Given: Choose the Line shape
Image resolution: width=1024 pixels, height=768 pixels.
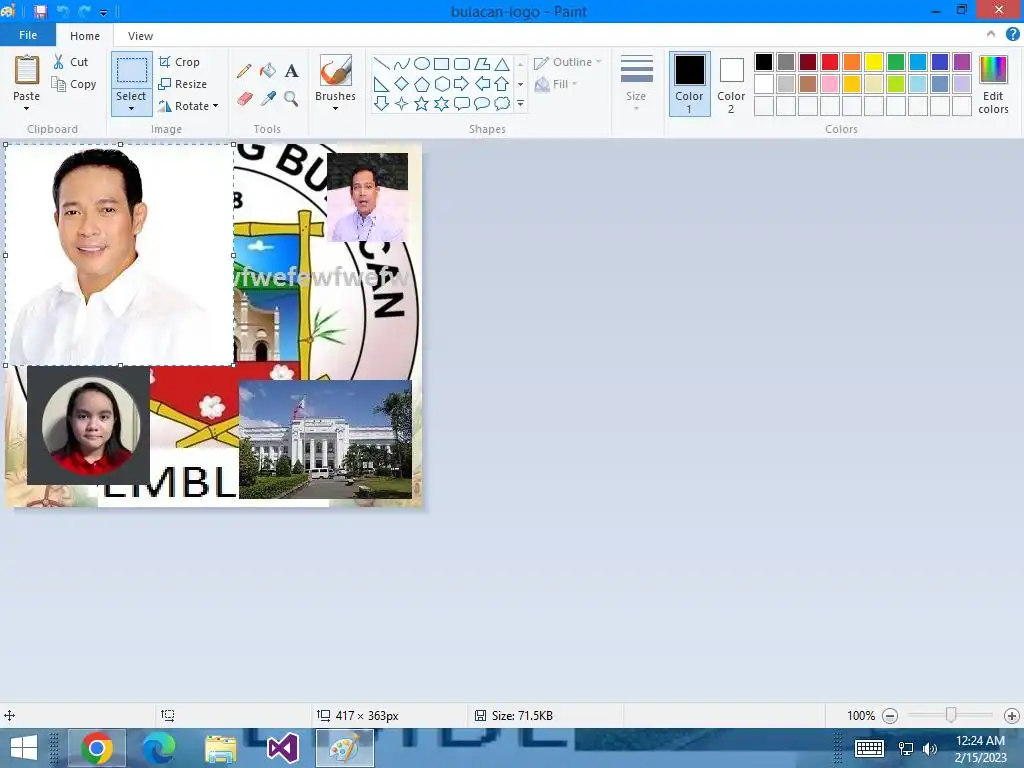Looking at the screenshot, I should (x=381, y=63).
